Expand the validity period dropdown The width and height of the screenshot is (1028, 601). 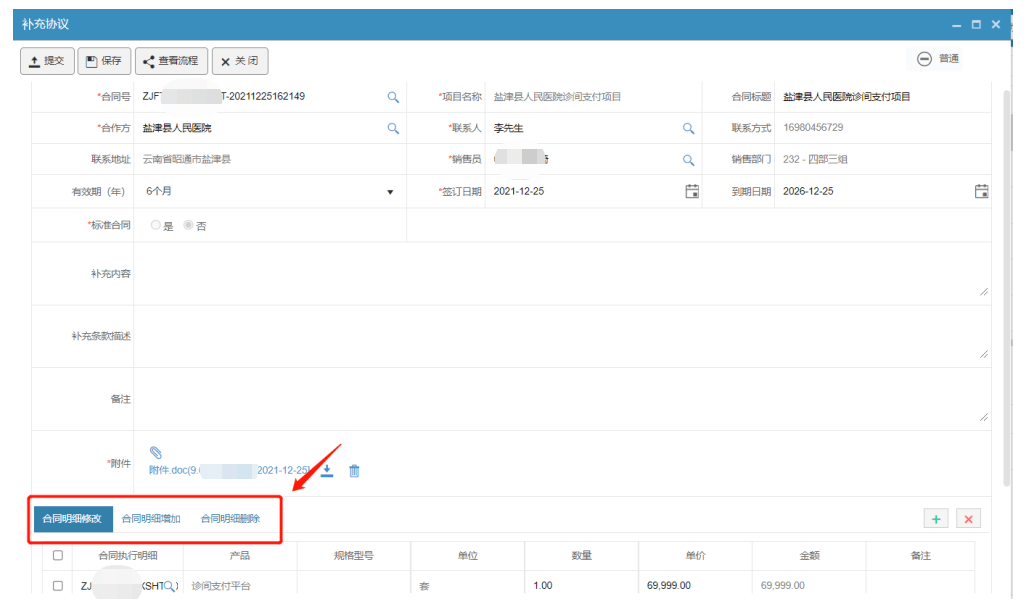click(x=390, y=191)
